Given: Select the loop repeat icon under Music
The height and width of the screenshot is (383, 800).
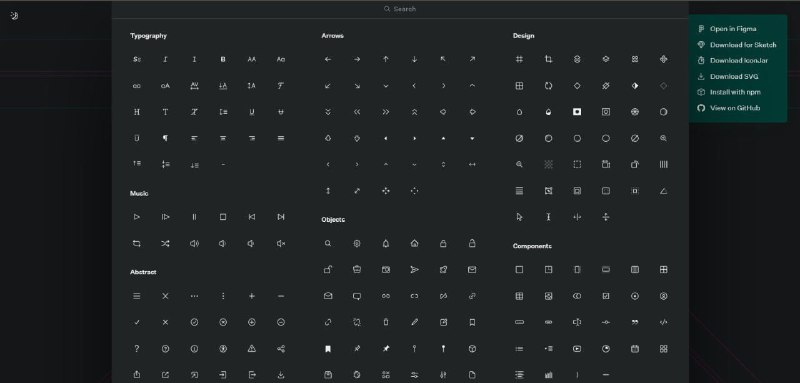Looking at the screenshot, I should 137,244.
